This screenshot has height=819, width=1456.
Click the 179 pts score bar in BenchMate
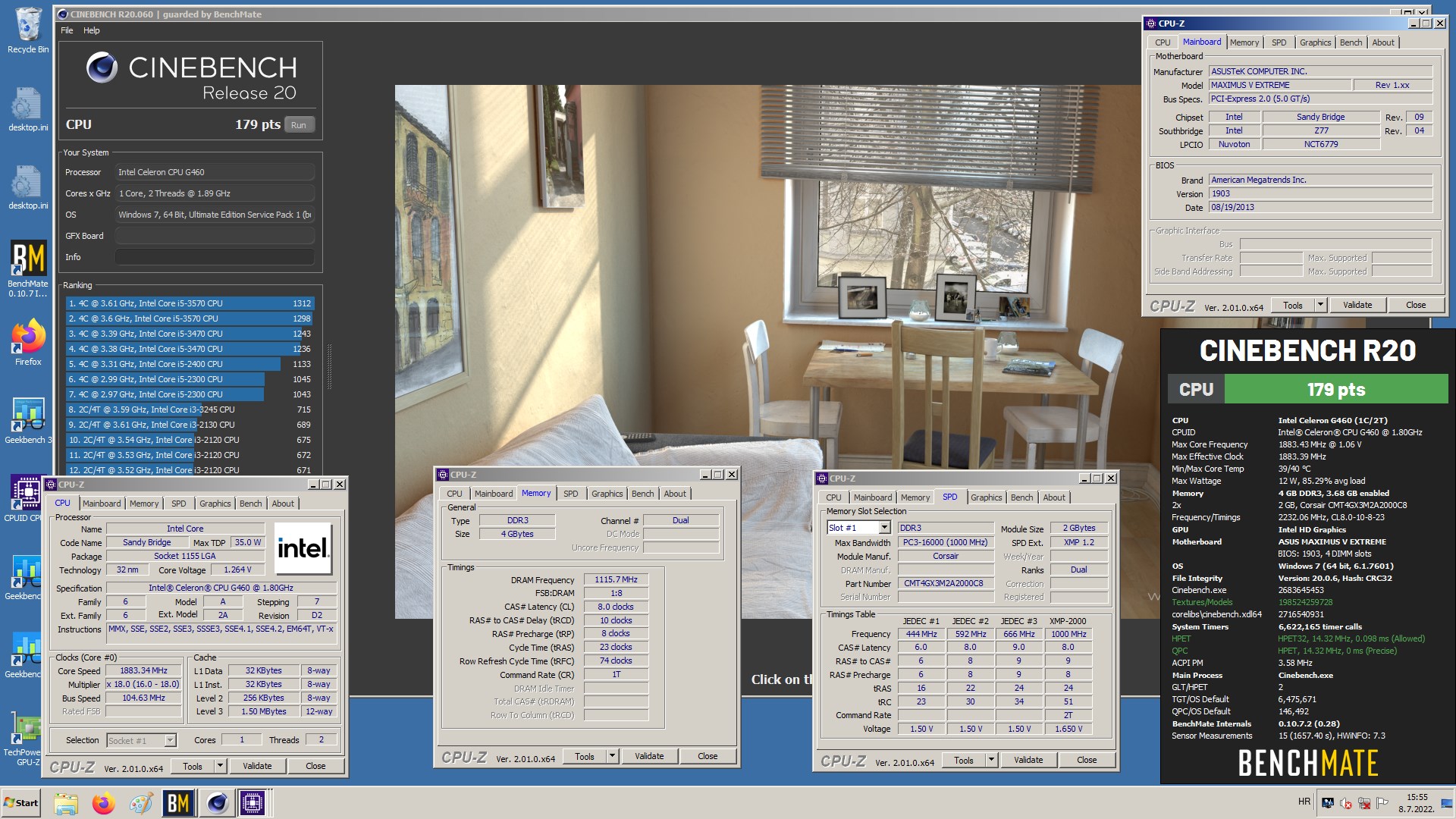[1336, 390]
